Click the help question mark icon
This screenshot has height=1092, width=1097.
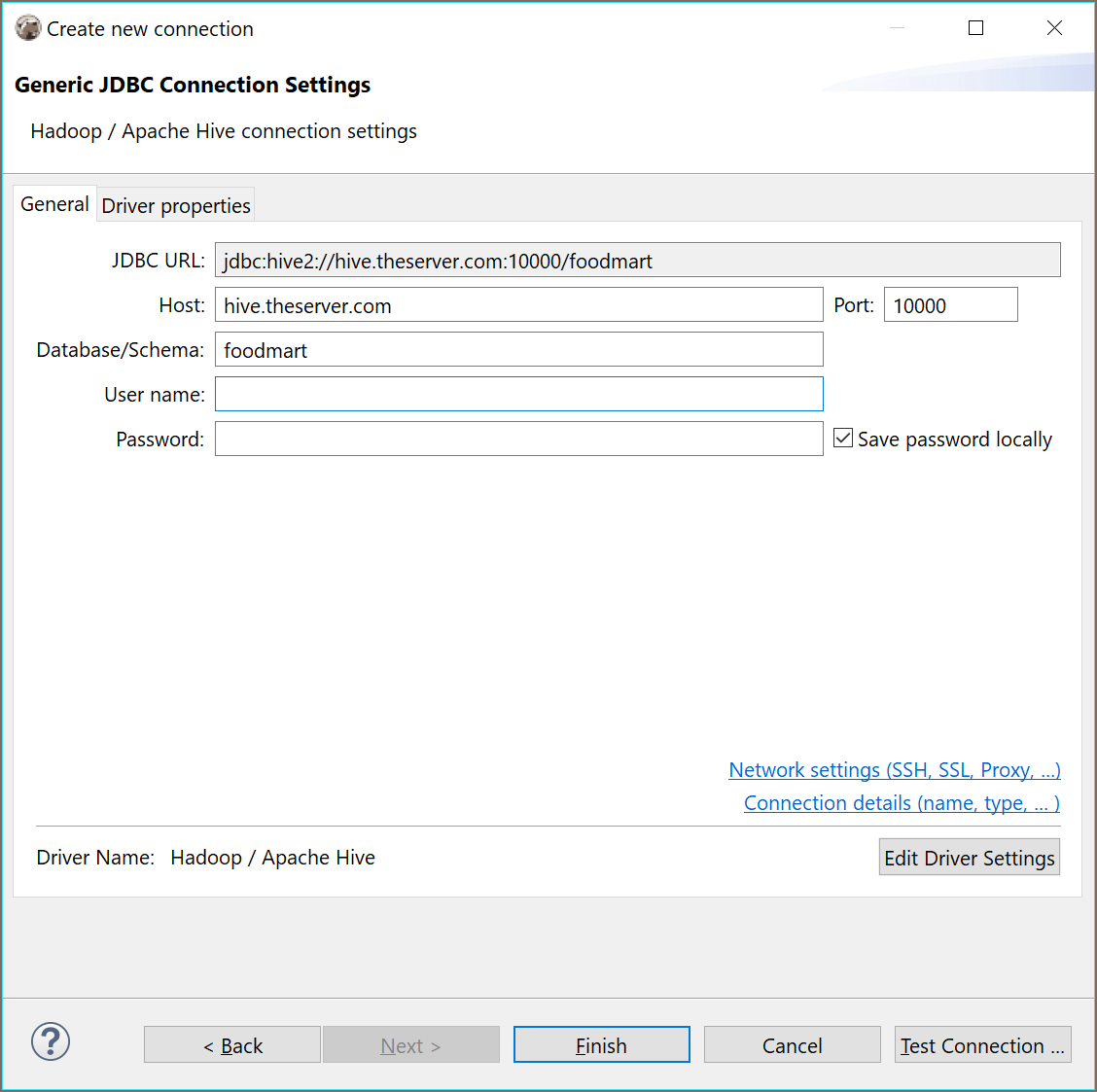51,1041
